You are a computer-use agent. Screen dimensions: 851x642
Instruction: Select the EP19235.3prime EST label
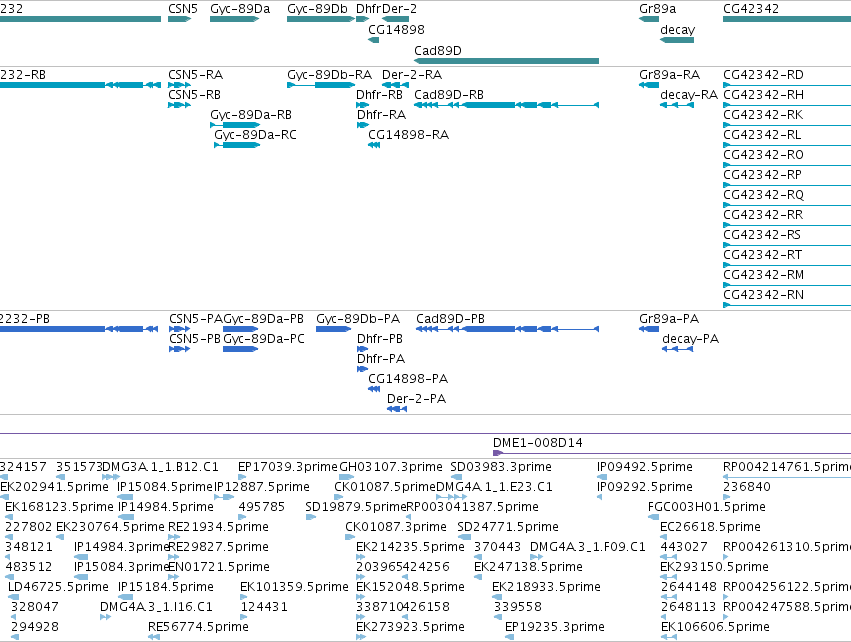[555, 628]
